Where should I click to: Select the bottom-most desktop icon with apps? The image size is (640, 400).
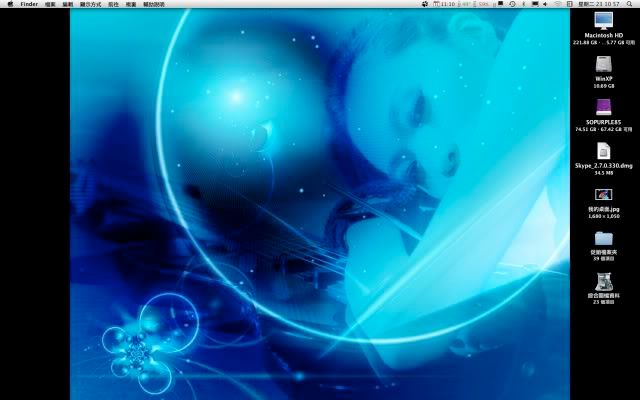603,282
